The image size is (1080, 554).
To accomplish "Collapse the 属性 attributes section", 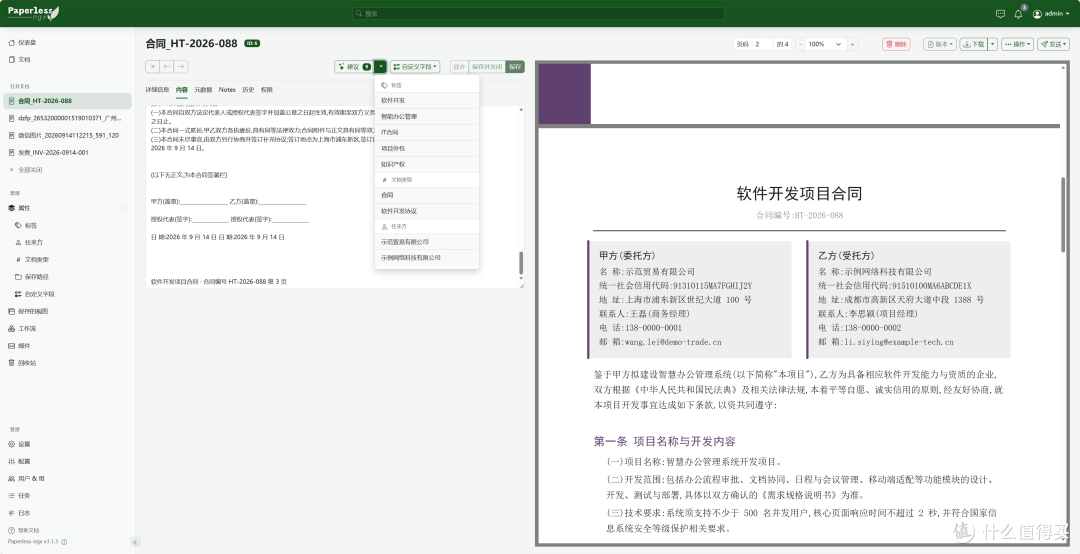I will [123, 208].
